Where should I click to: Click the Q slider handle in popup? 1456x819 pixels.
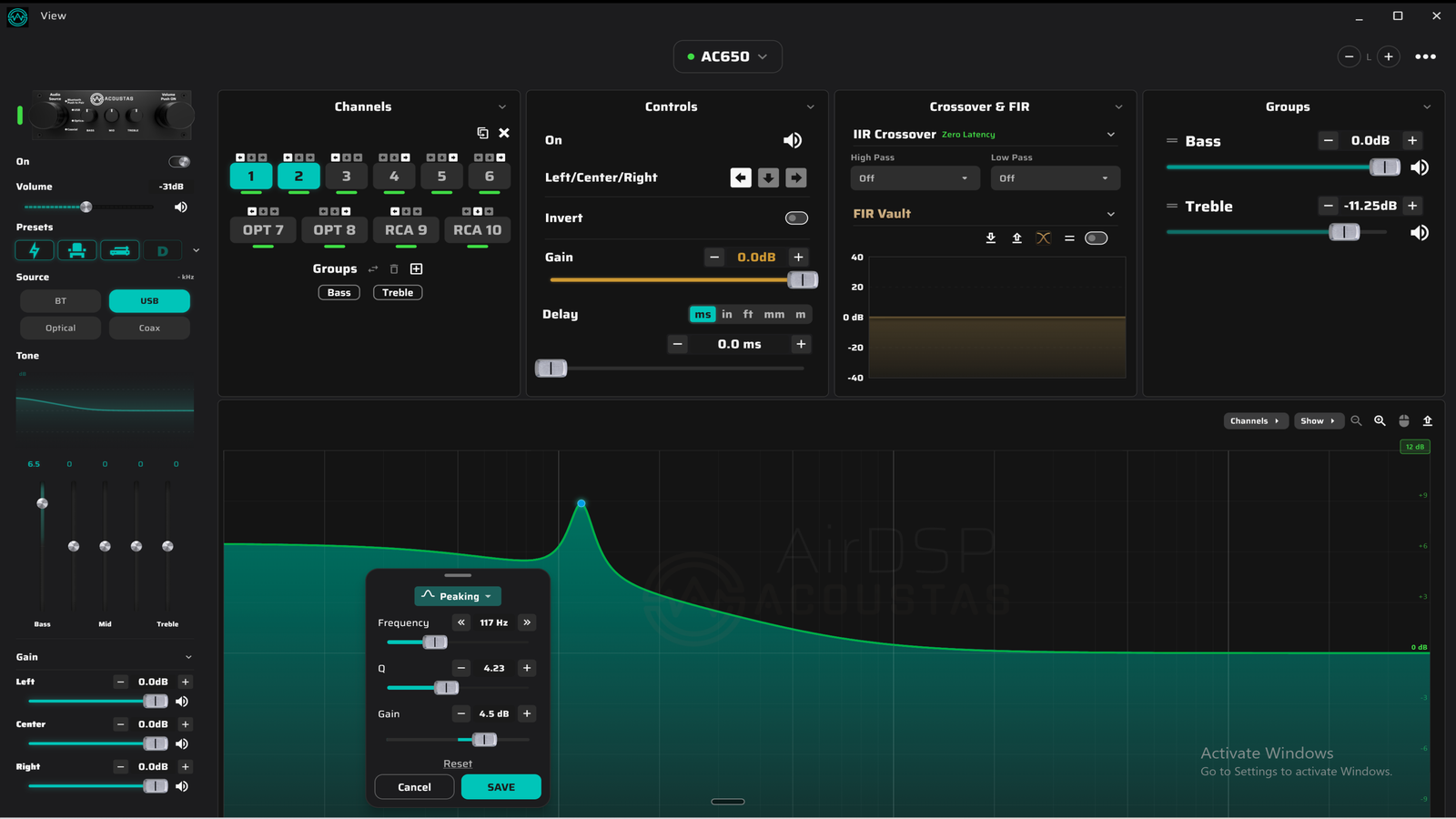446,688
